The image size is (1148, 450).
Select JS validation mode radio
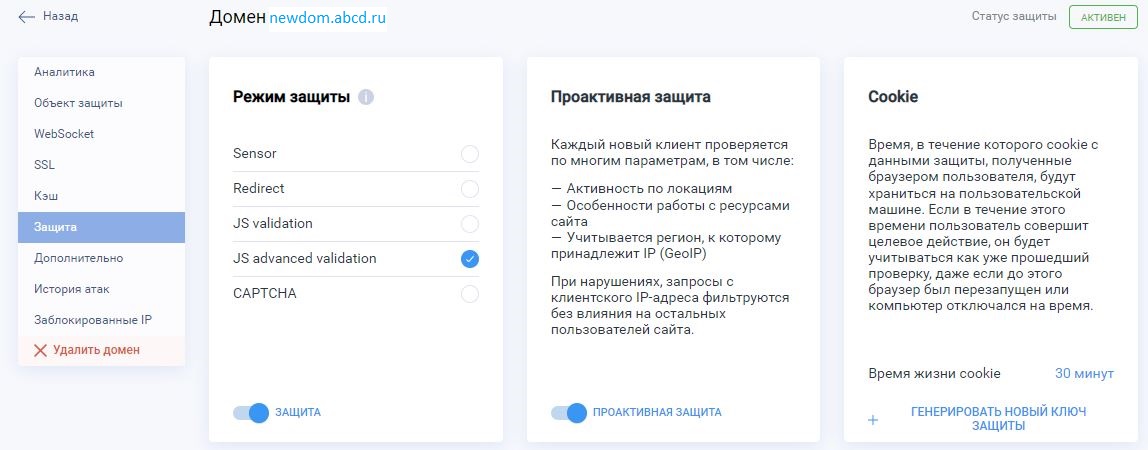point(470,224)
